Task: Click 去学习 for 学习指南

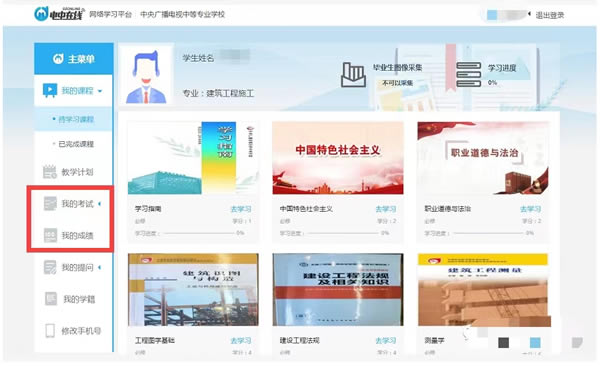Action: tap(241, 209)
